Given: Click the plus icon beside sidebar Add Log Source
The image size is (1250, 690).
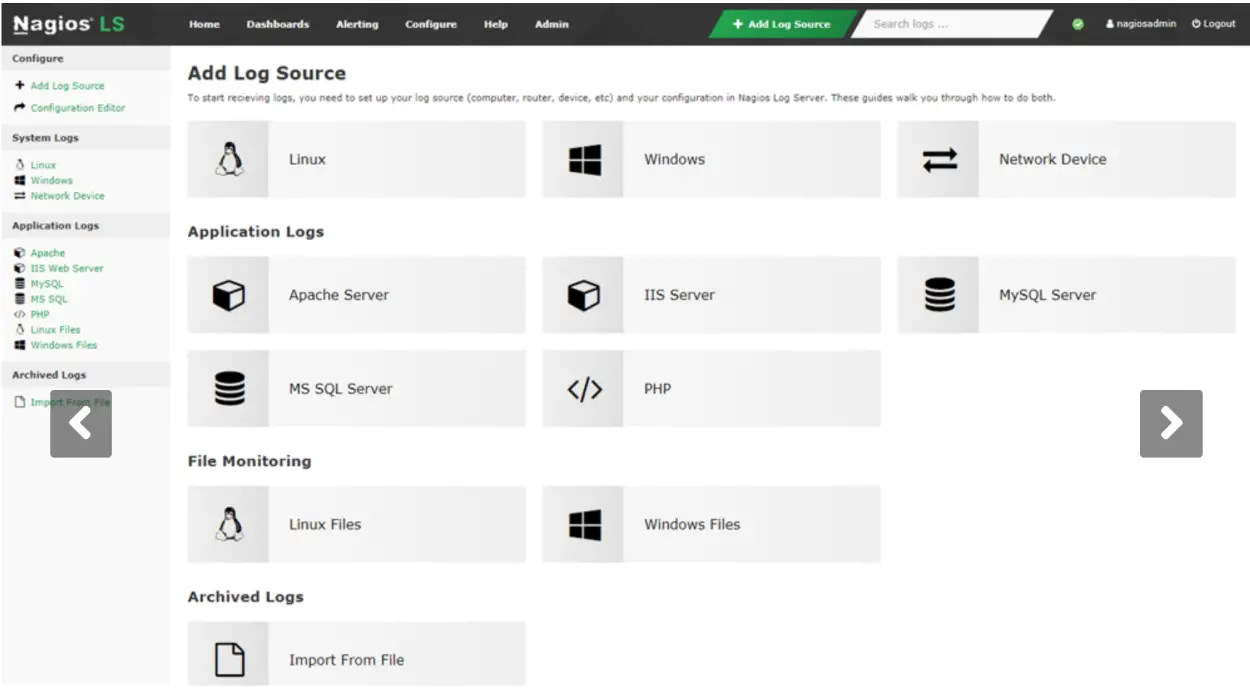Looking at the screenshot, I should pos(20,86).
